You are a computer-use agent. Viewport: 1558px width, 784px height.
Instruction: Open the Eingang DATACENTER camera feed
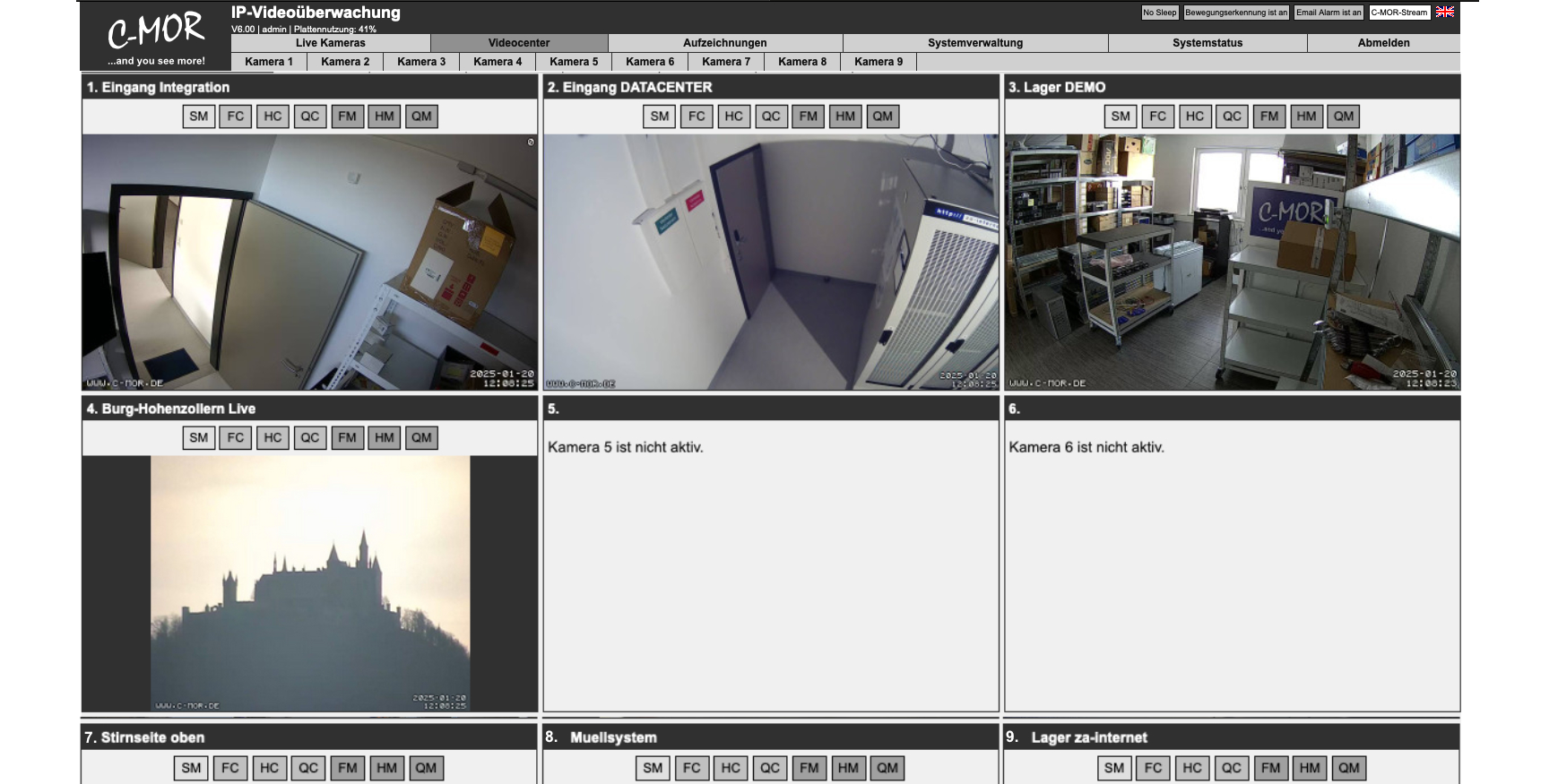point(771,262)
